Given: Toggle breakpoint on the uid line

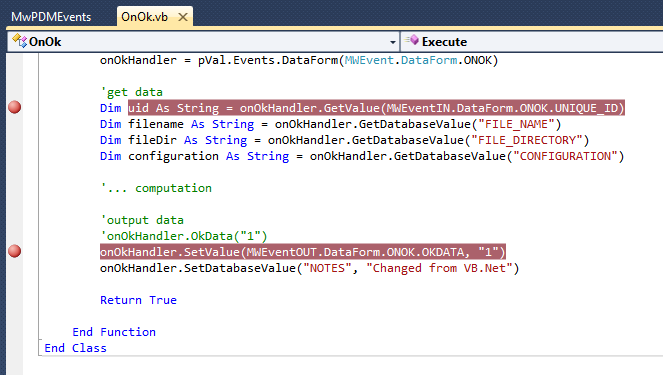Looking at the screenshot, I should click(15, 107).
